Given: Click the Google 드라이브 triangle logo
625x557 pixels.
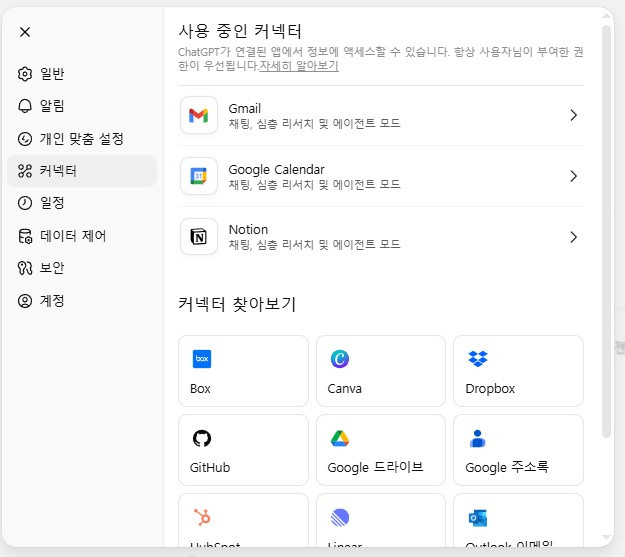Looking at the screenshot, I should 340,438.
